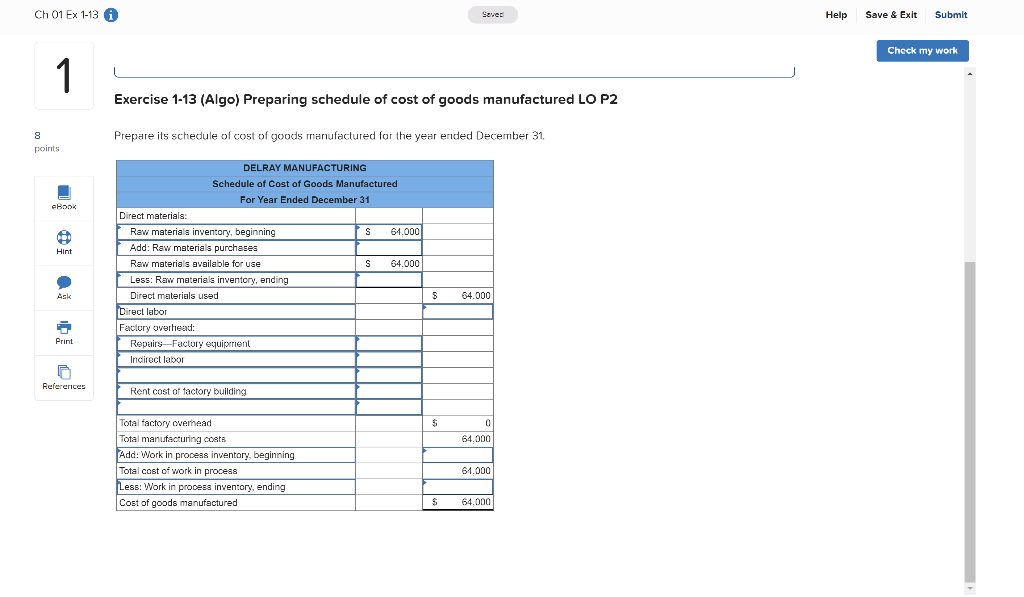Click the question number badge showing 1
Viewport: 1024px width, 597px height.
(x=63, y=75)
